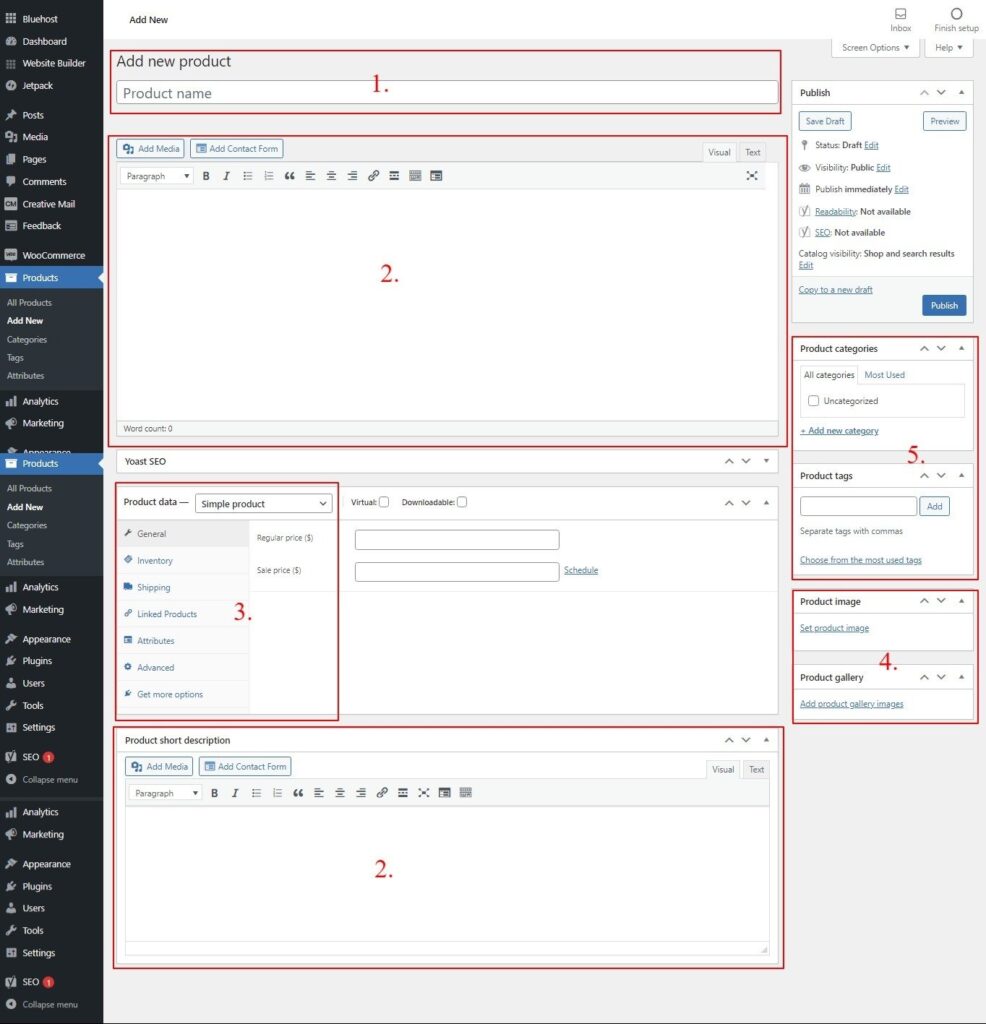Tick the Uncategorized category checkbox

813,401
